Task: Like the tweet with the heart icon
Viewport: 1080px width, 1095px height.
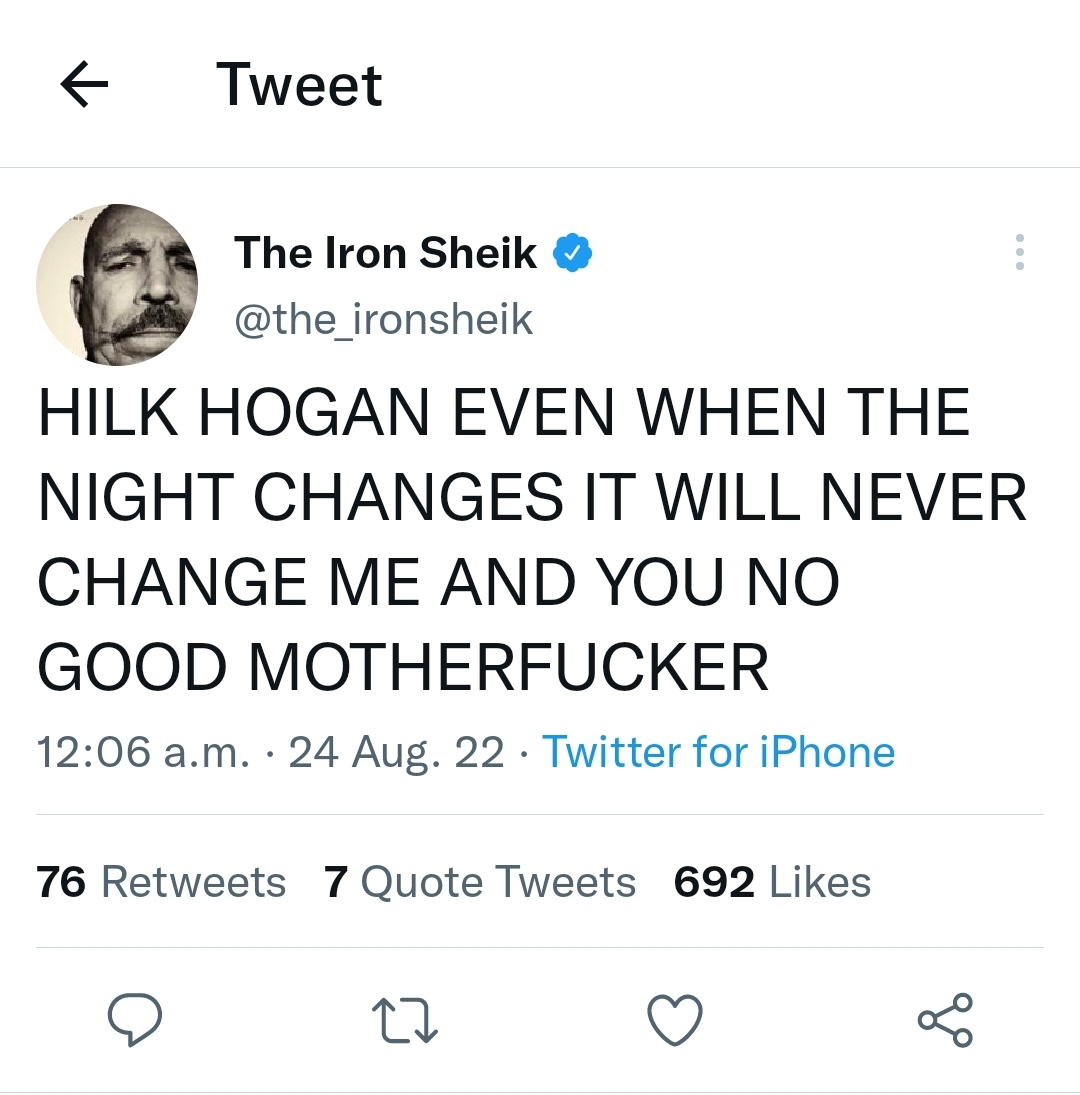Action: (675, 1021)
